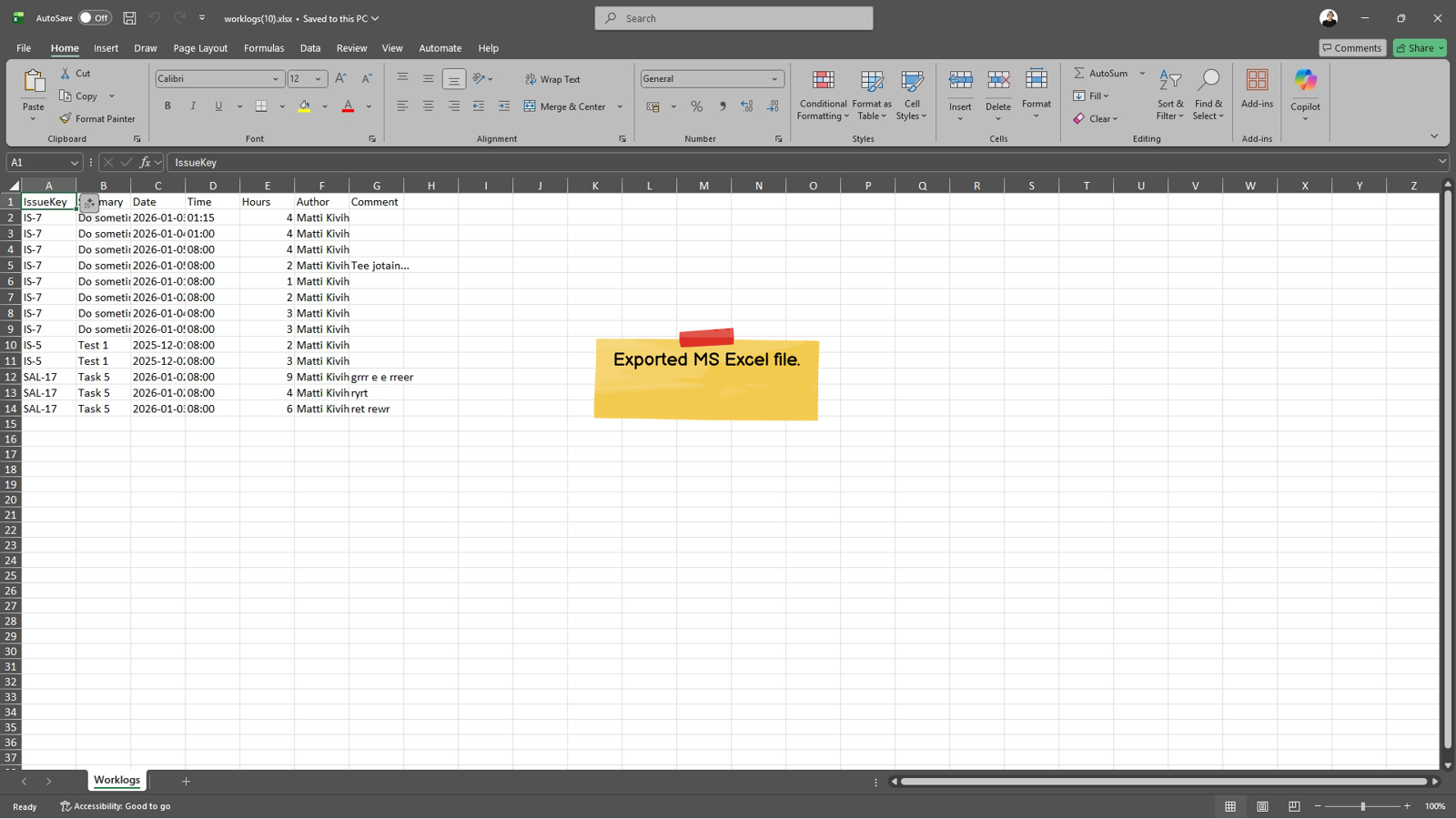The height and width of the screenshot is (819, 1456).
Task: Select the Italic formatting icon
Action: click(x=192, y=106)
